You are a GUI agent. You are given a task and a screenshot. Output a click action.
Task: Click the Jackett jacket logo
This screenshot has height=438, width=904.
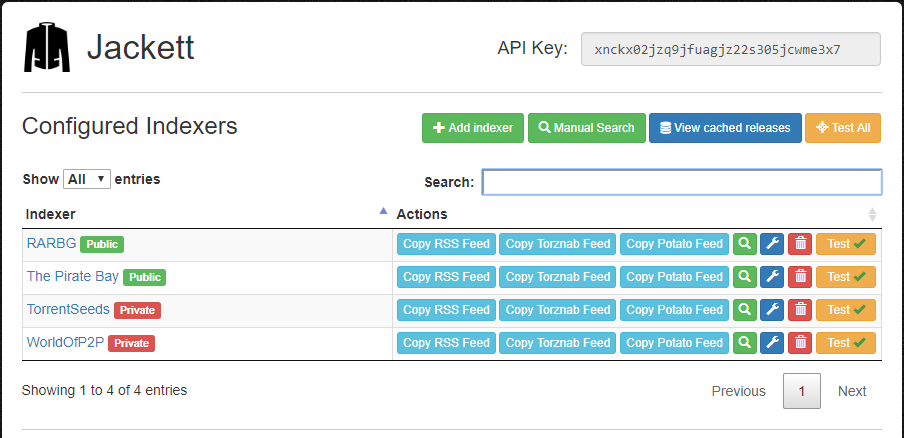[47, 47]
